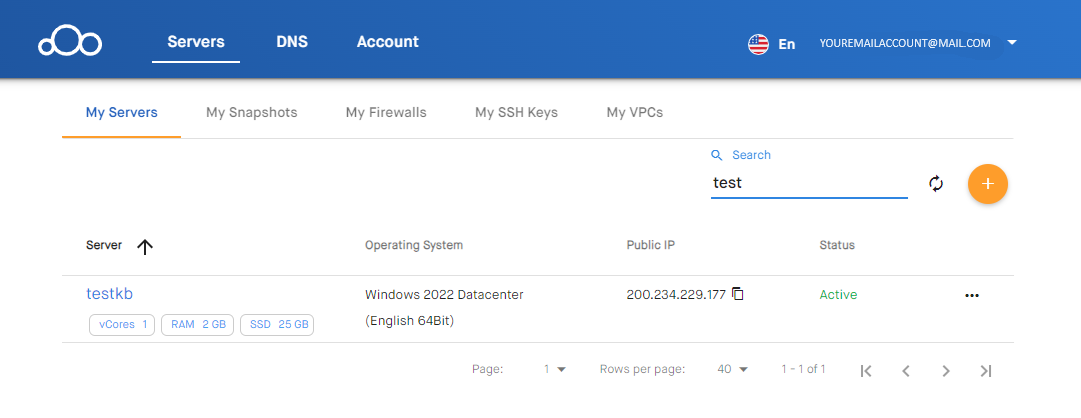
Task: Open the Servers menu
Action: (196, 42)
